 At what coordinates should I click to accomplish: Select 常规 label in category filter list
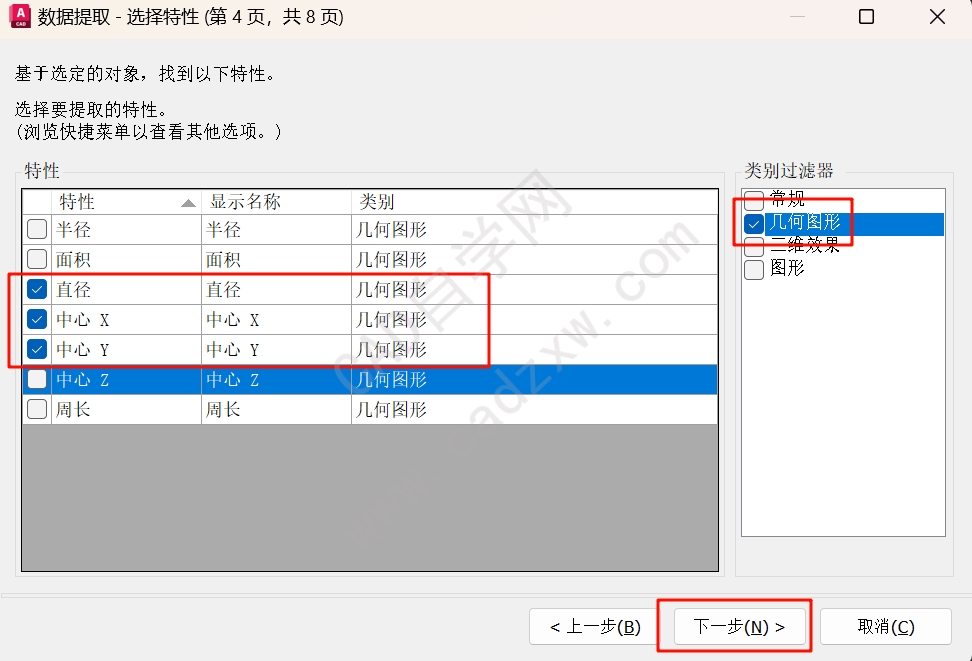pos(787,199)
